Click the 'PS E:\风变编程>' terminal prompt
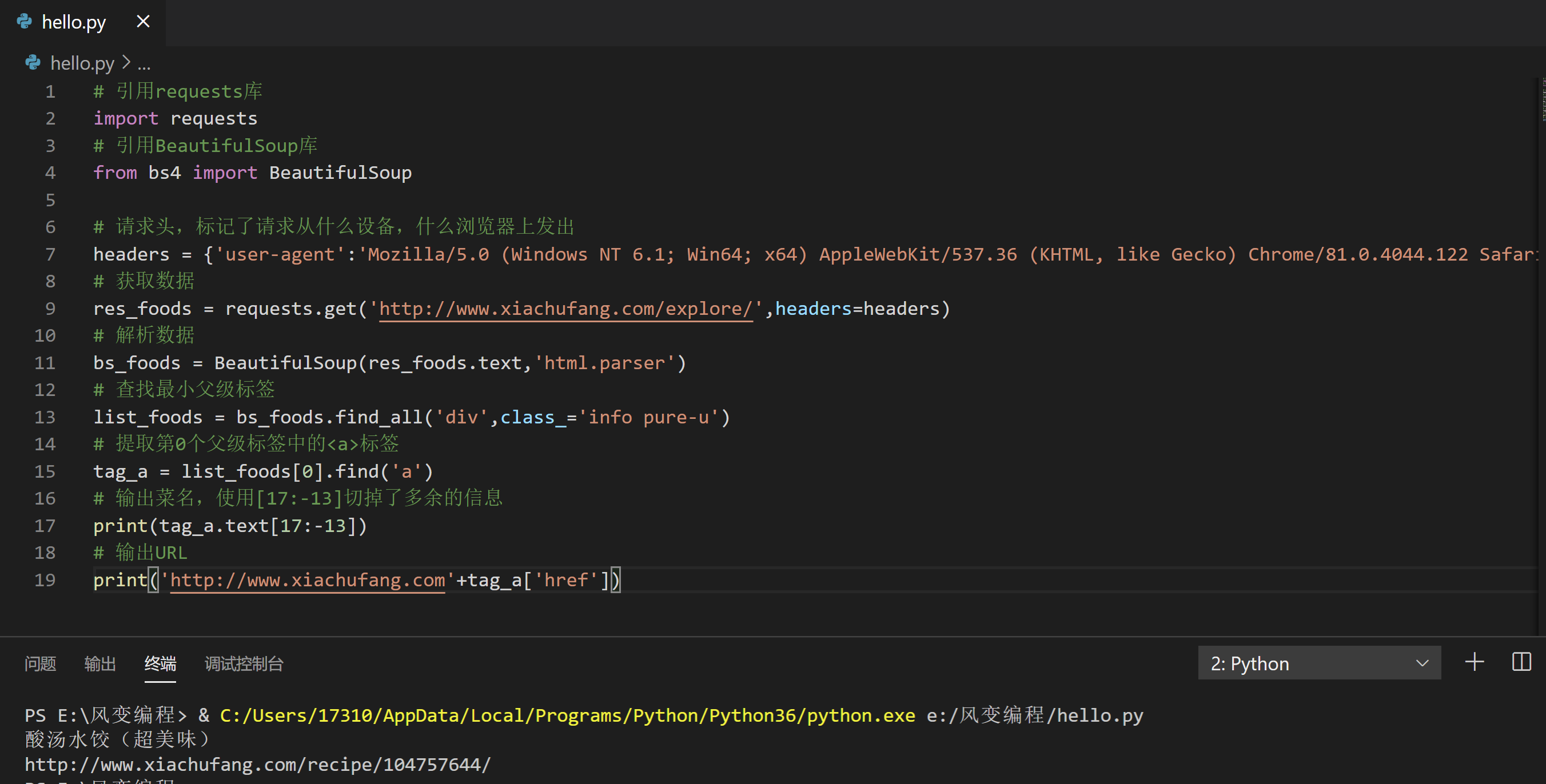 106,715
